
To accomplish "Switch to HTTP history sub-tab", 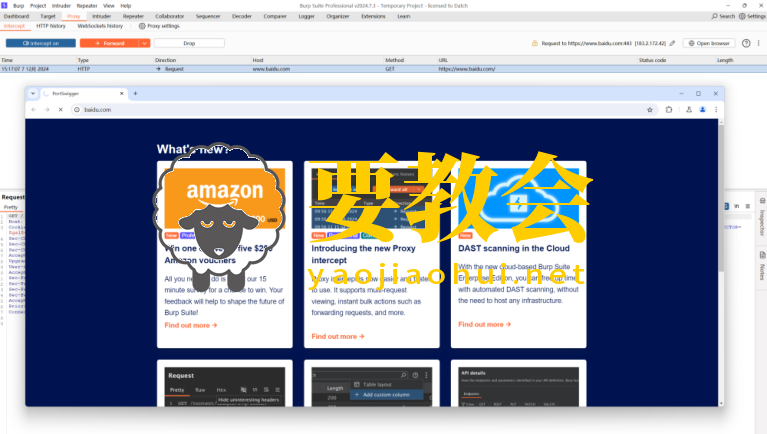I will coord(51,26).
